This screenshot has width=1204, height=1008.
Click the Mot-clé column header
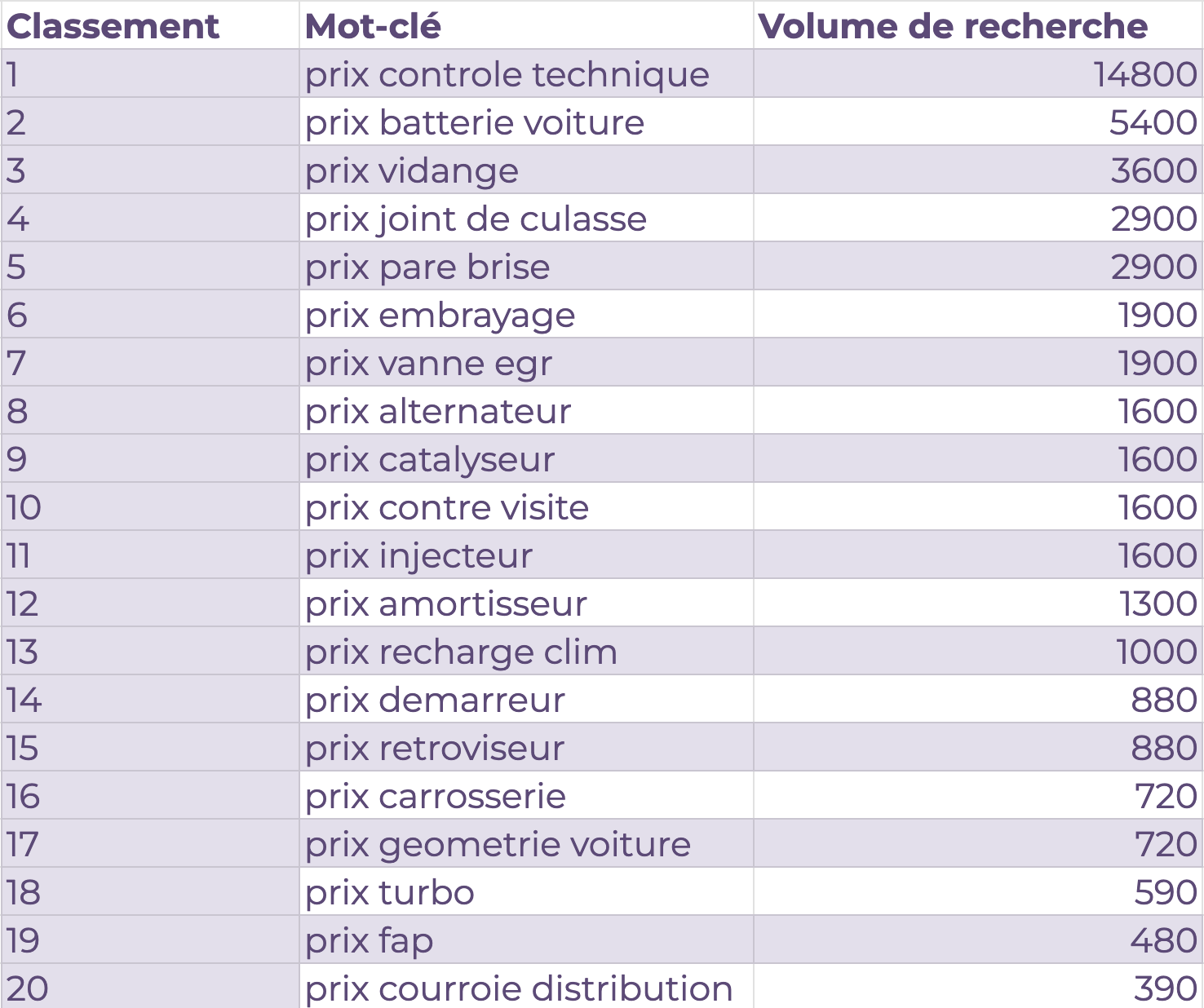coord(373,26)
